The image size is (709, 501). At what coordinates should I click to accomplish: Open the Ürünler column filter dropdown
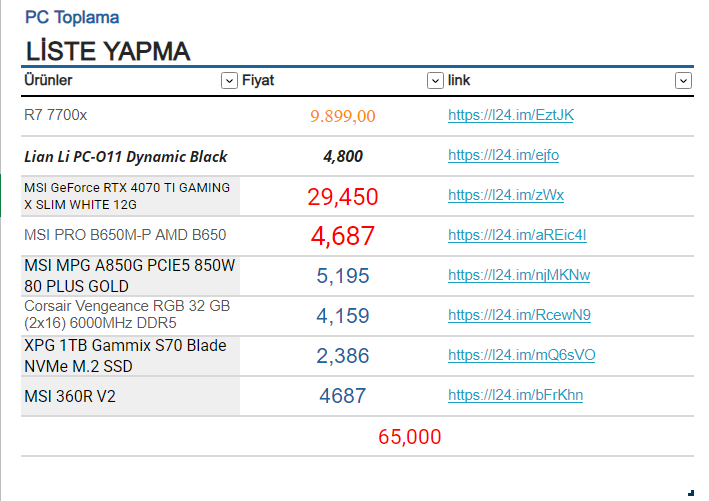(x=229, y=81)
